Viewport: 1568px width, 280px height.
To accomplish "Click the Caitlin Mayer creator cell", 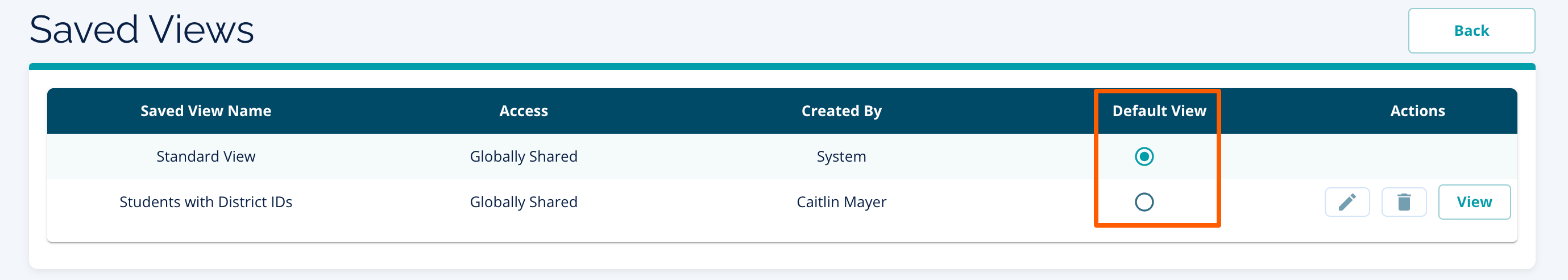I will coord(841,202).
